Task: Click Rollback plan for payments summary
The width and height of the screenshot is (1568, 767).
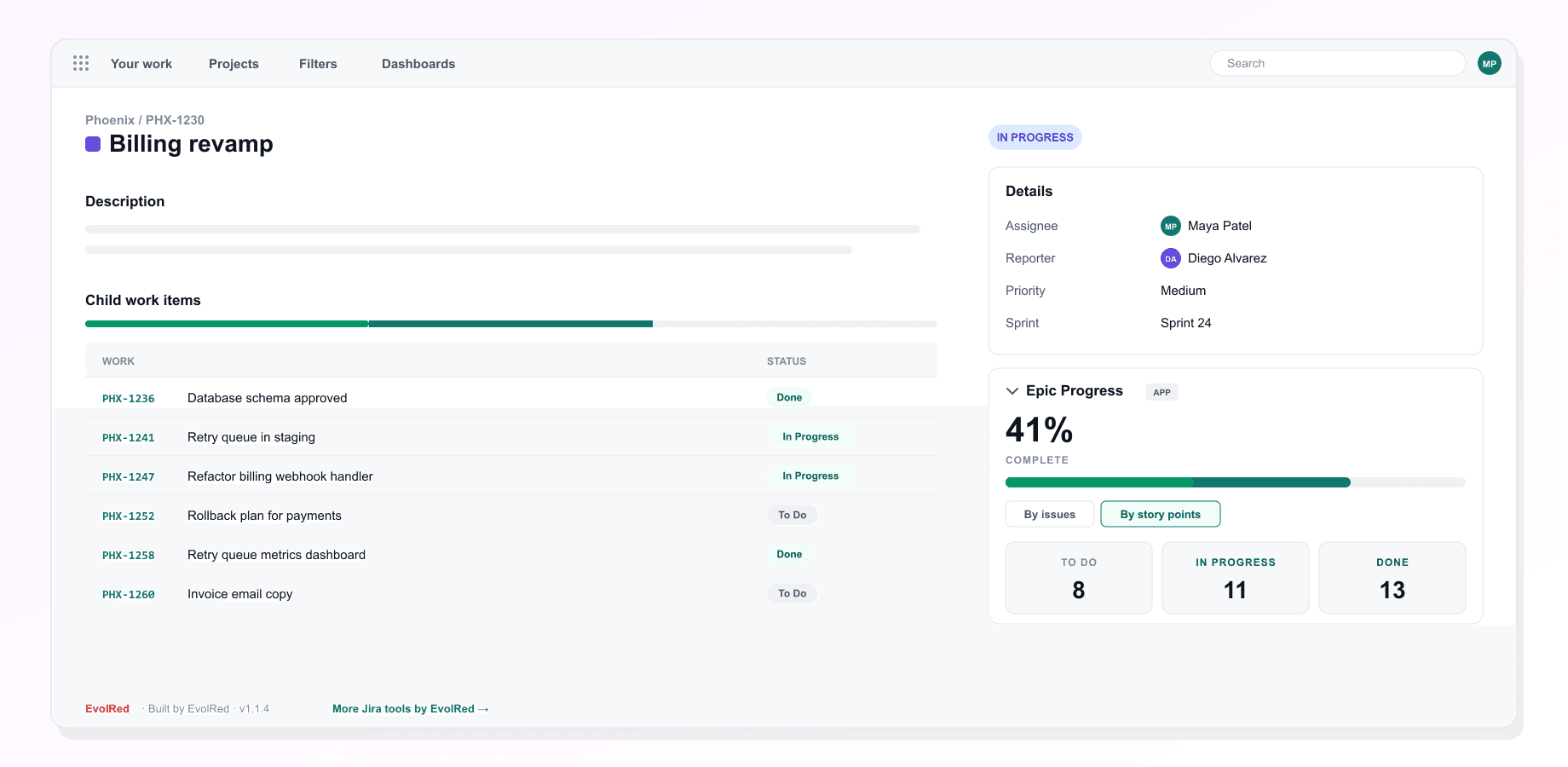Action: [x=264, y=516]
